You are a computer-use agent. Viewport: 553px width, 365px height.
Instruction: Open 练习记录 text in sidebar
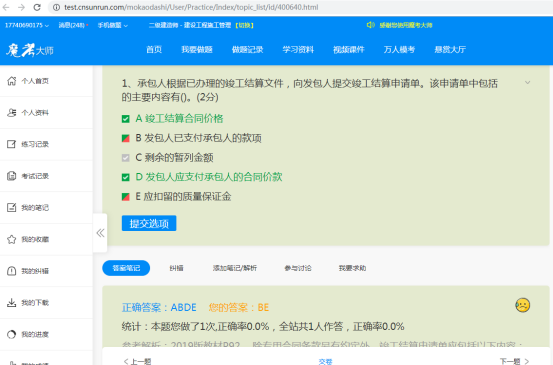[35, 144]
